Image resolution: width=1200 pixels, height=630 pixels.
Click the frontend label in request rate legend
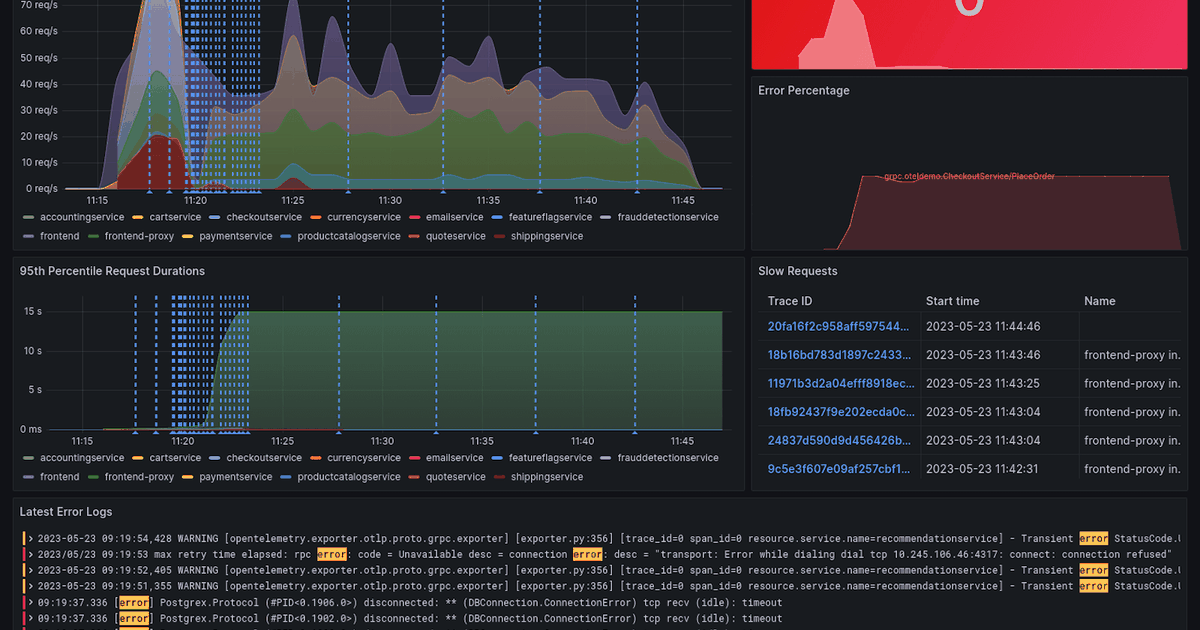tap(60, 237)
